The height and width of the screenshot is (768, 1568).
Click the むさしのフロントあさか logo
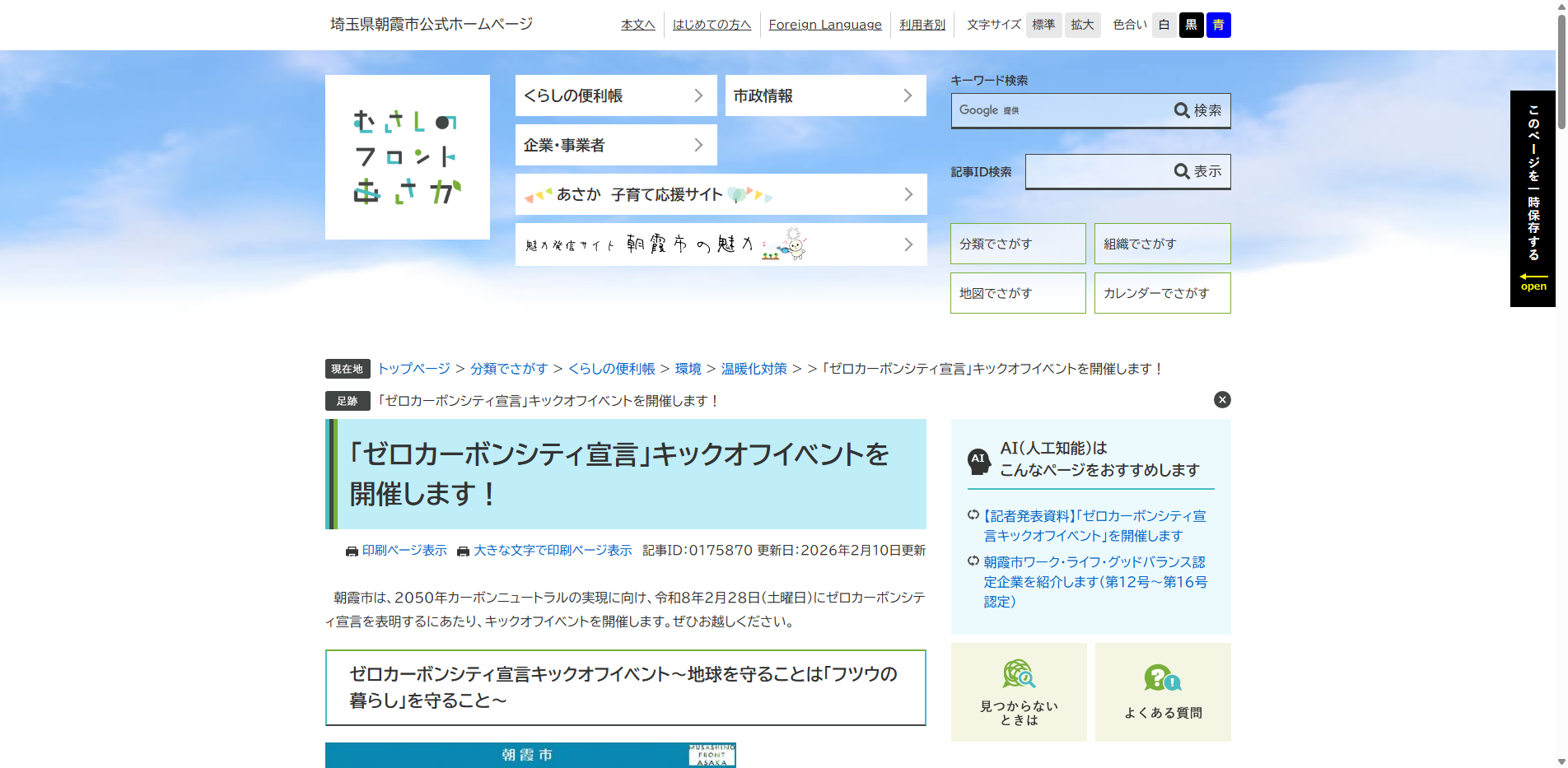coord(407,156)
